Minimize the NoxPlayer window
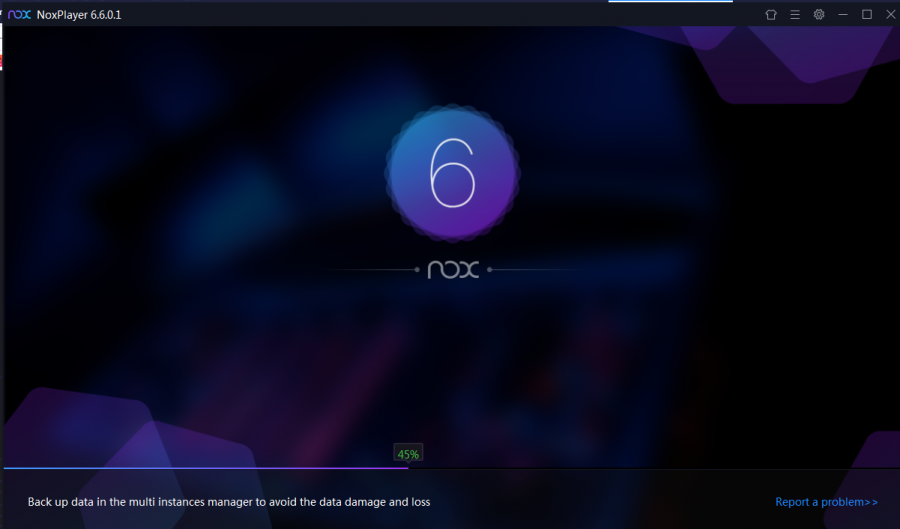 843,15
